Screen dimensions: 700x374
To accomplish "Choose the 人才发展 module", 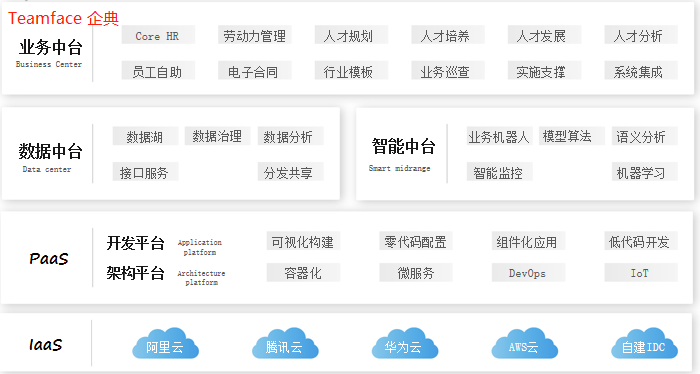I will pos(544,35).
